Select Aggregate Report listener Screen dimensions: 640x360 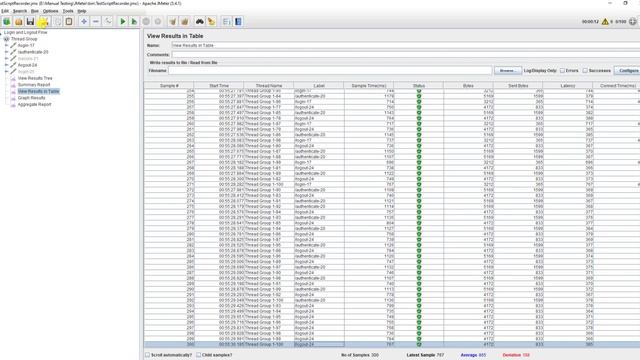click(34, 104)
